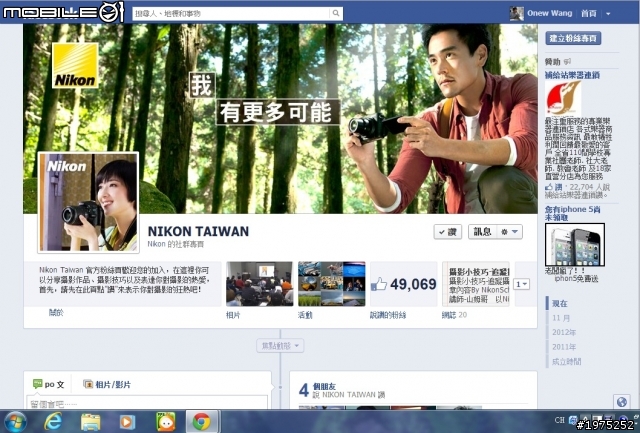Screen dimensions: 640x433
Task: Open Windows Media Player taskbar icon
Action: (127, 422)
